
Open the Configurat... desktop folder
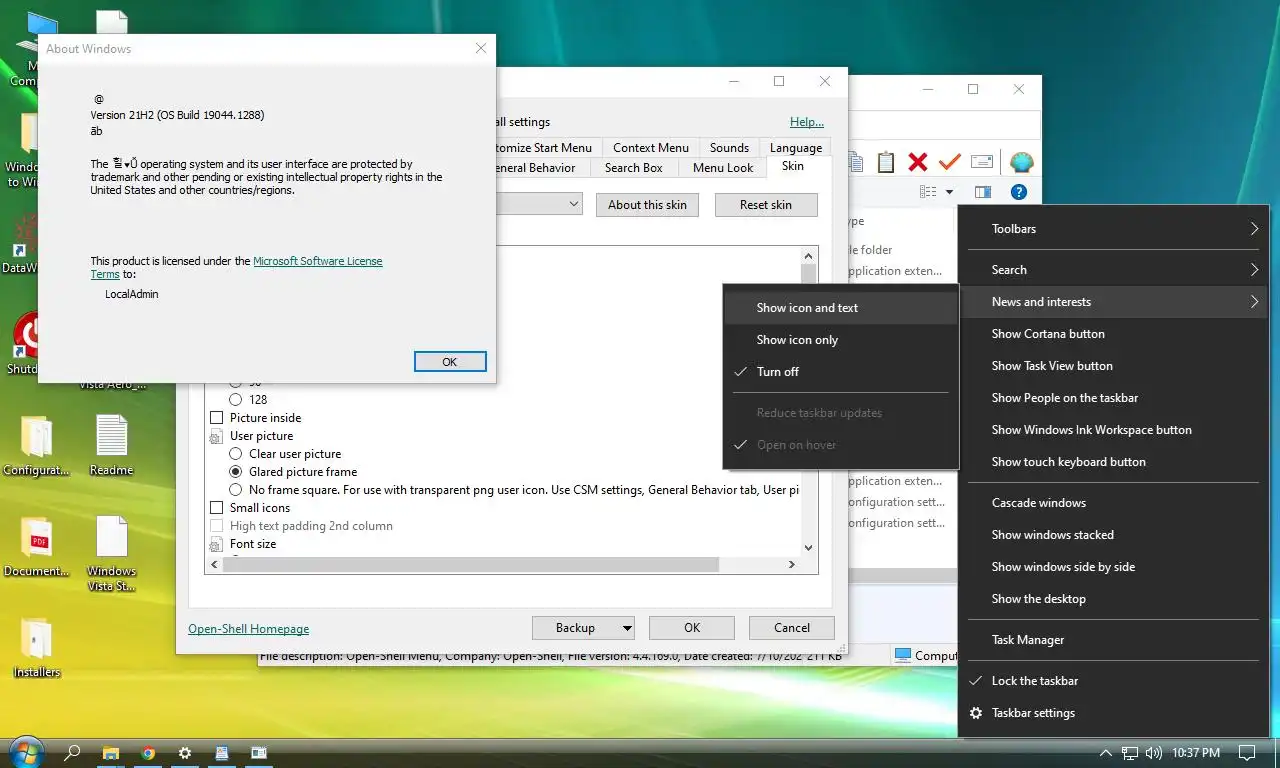37,446
